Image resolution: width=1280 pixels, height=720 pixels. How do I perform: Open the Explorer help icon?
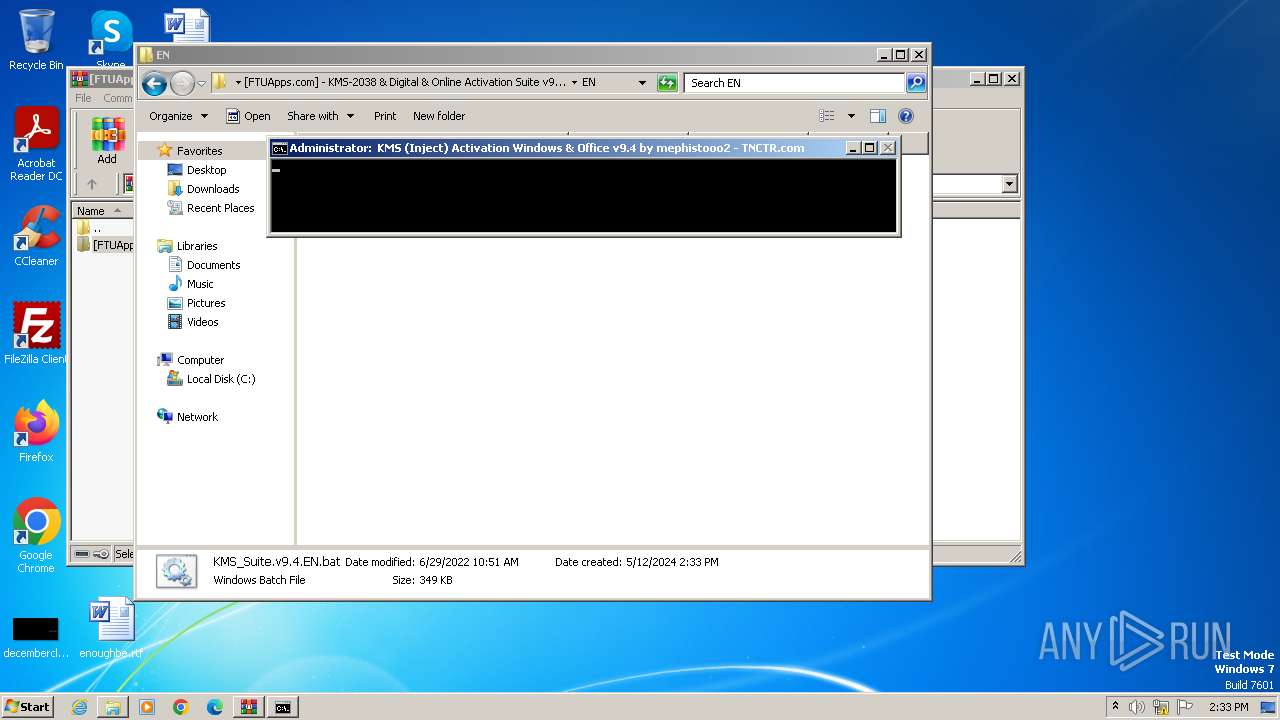(906, 116)
